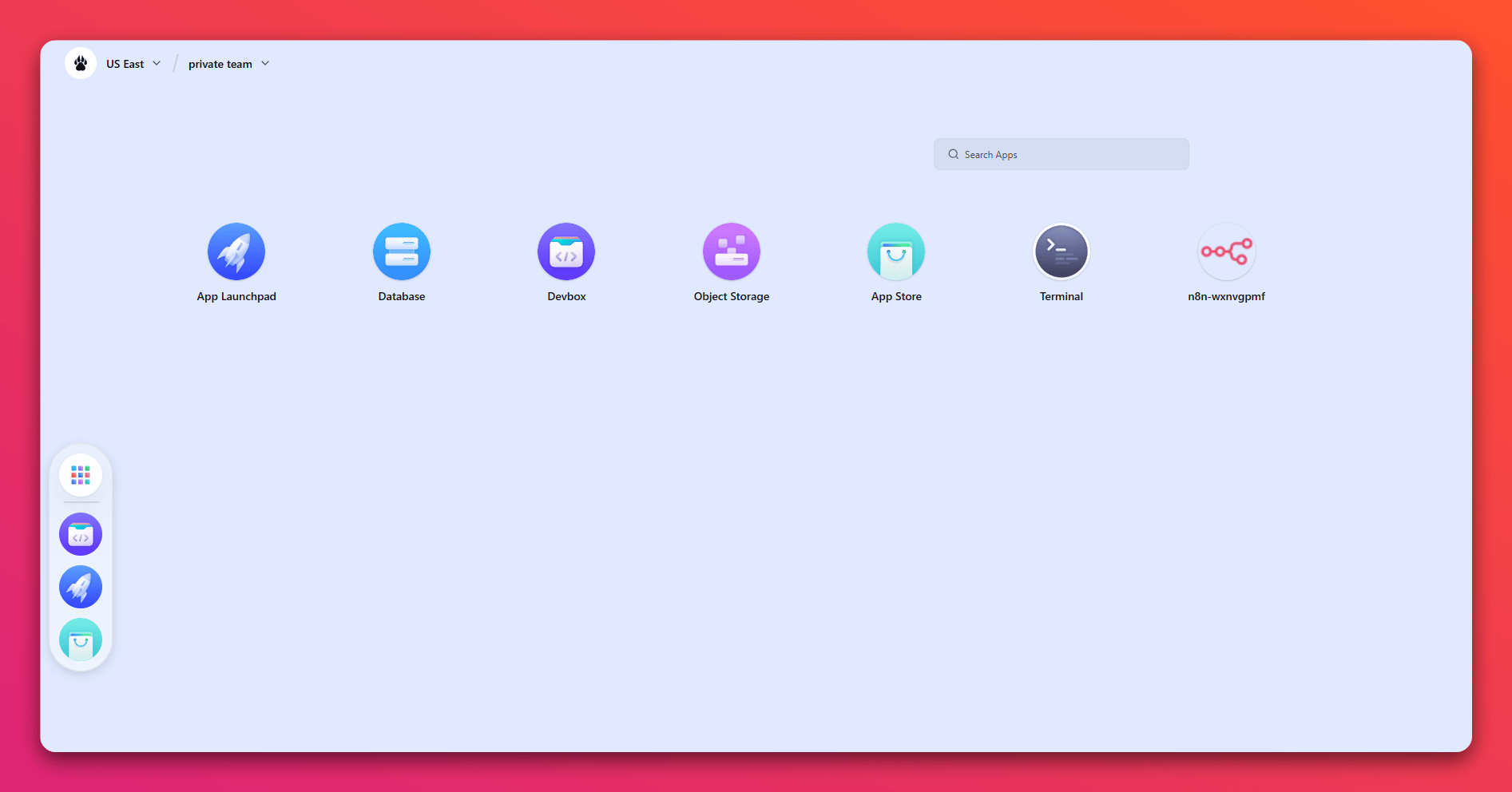
Task: Launch the Terminal app icon
Action: pos(1061,251)
